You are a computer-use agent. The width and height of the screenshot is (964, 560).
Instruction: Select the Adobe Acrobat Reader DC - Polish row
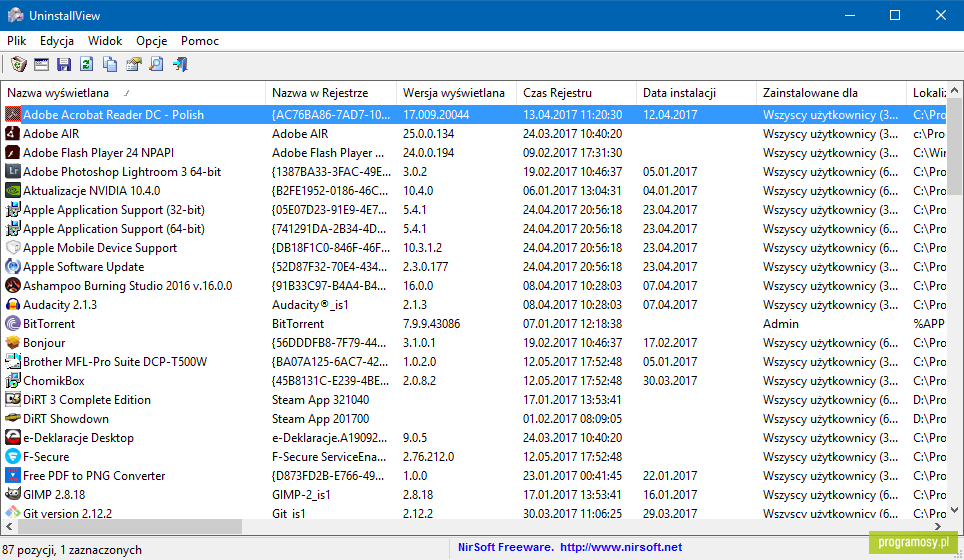click(474, 114)
